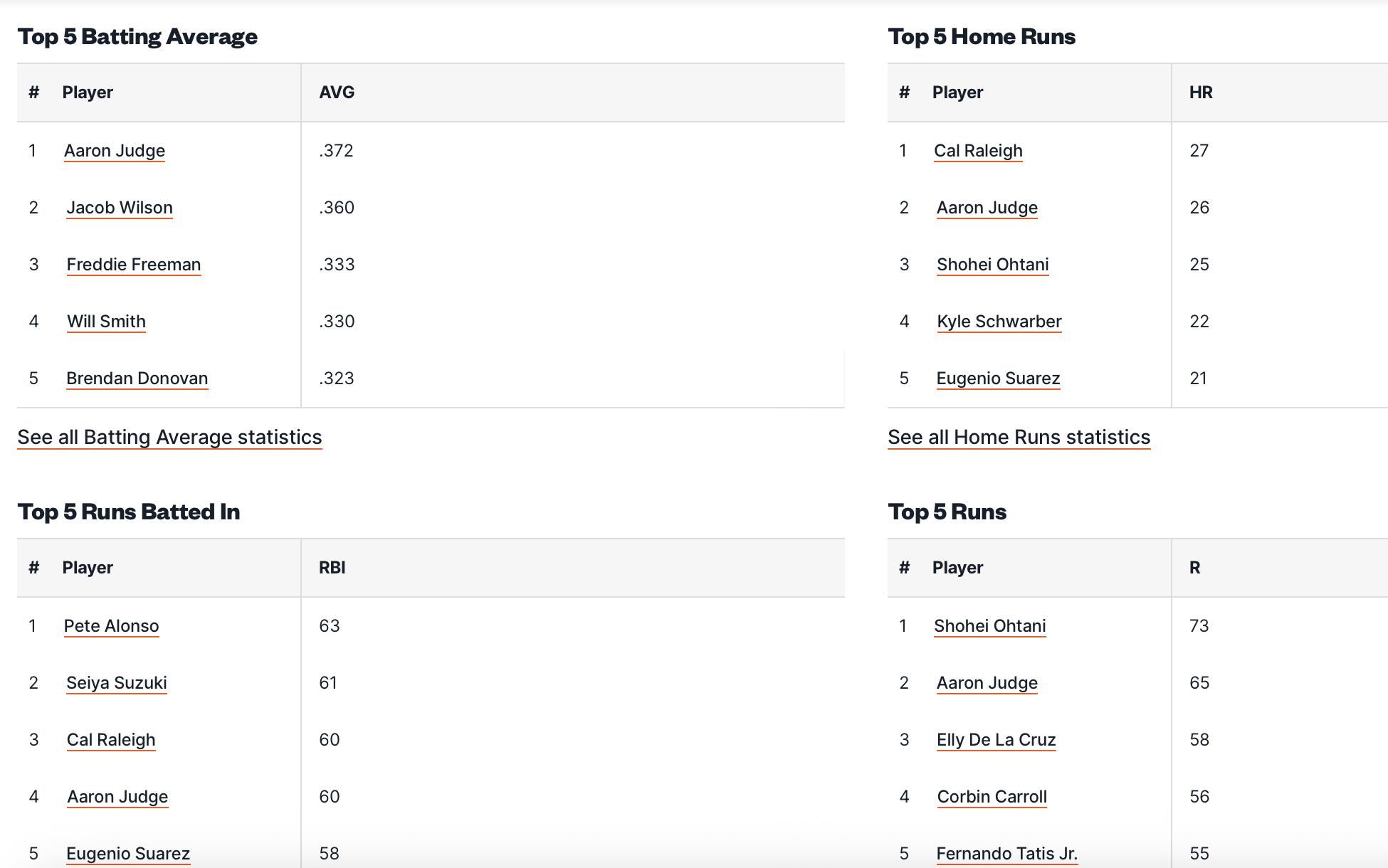This screenshot has height=868, width=1388.
Task: See all Home Runs statistics
Action: [1019, 437]
